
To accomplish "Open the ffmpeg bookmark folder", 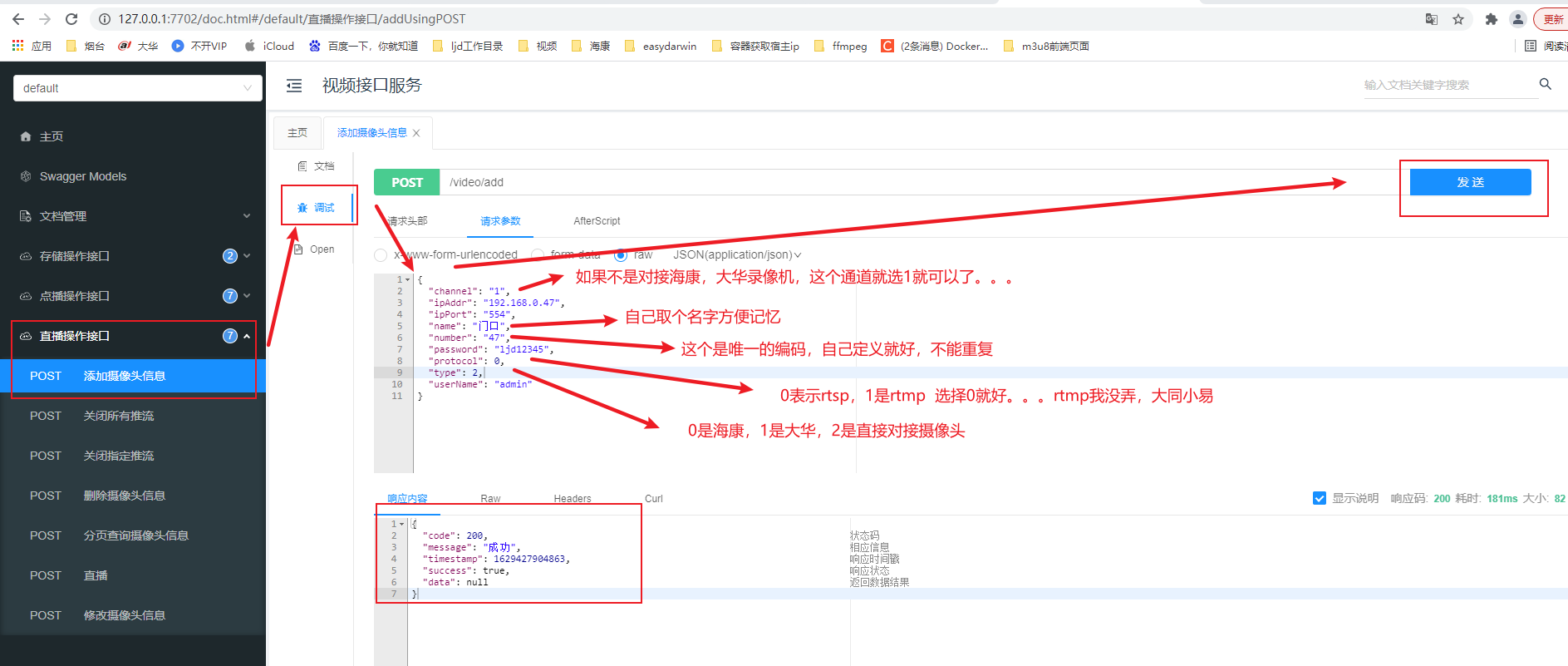I will 840,46.
